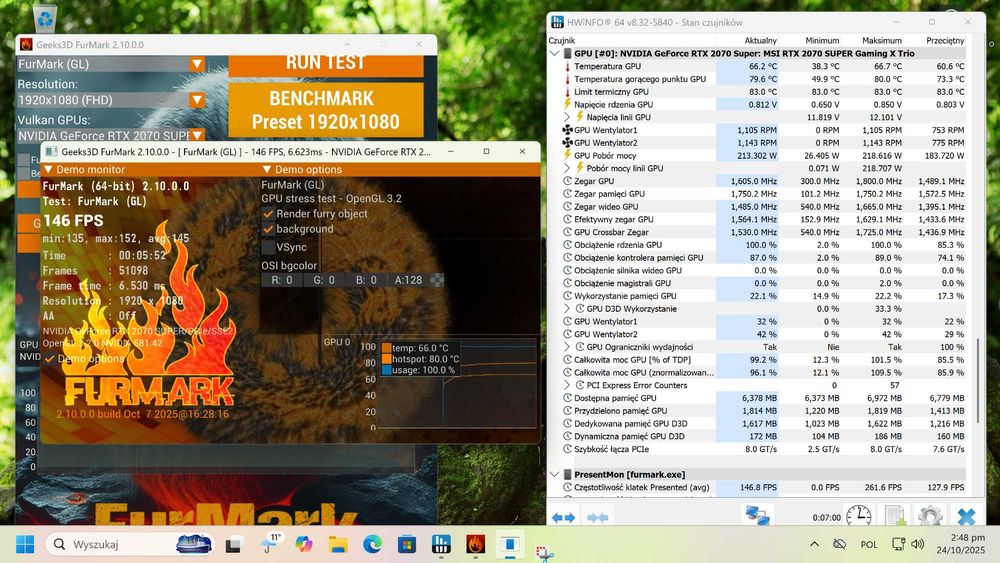
Task: Toggle Render furry object checkbox
Action: click(x=268, y=214)
